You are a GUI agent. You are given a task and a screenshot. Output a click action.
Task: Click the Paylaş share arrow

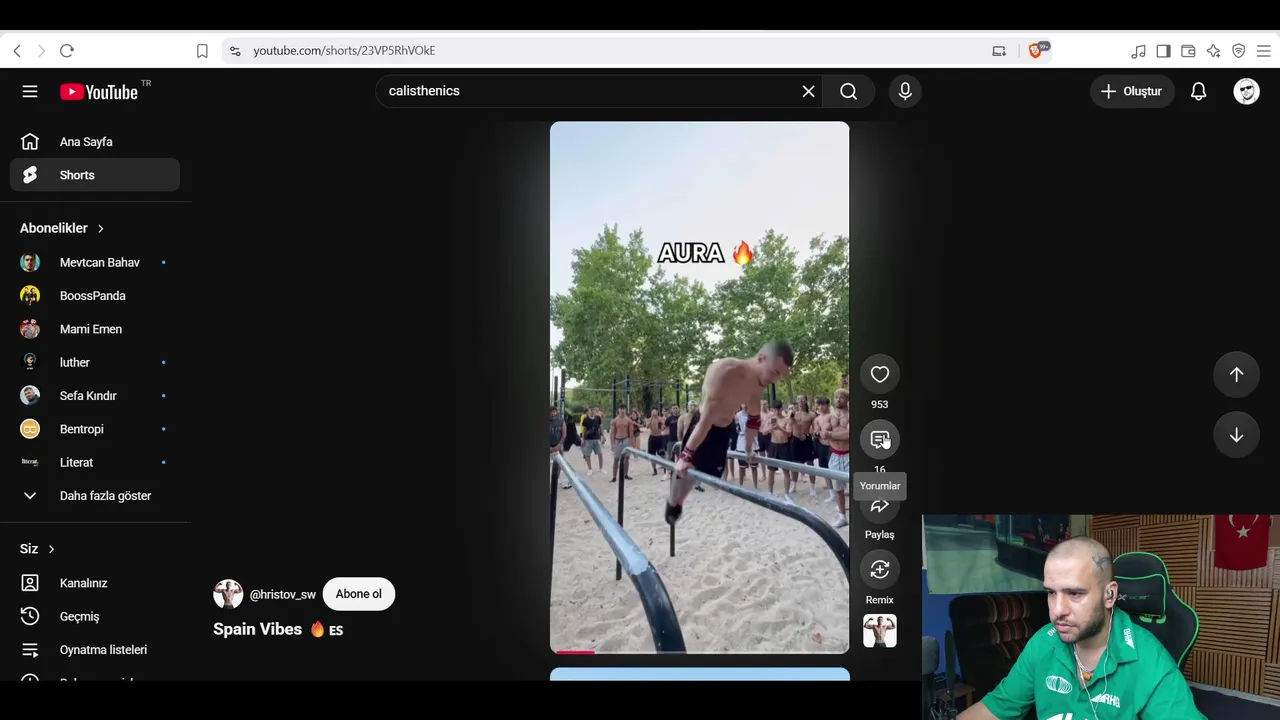coord(880,506)
